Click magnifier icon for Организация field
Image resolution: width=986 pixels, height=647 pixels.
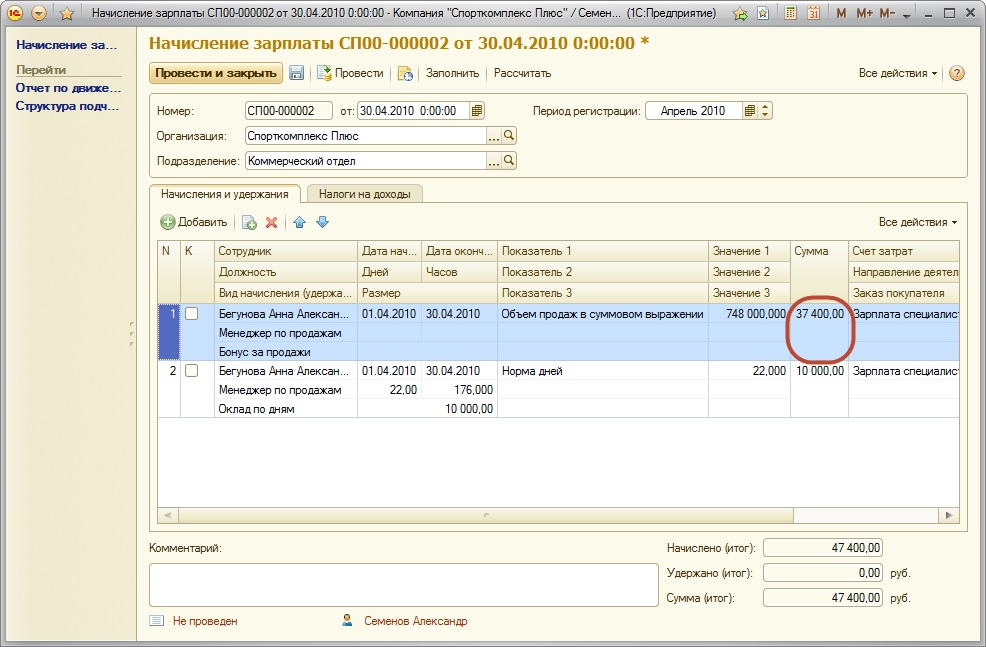click(509, 136)
